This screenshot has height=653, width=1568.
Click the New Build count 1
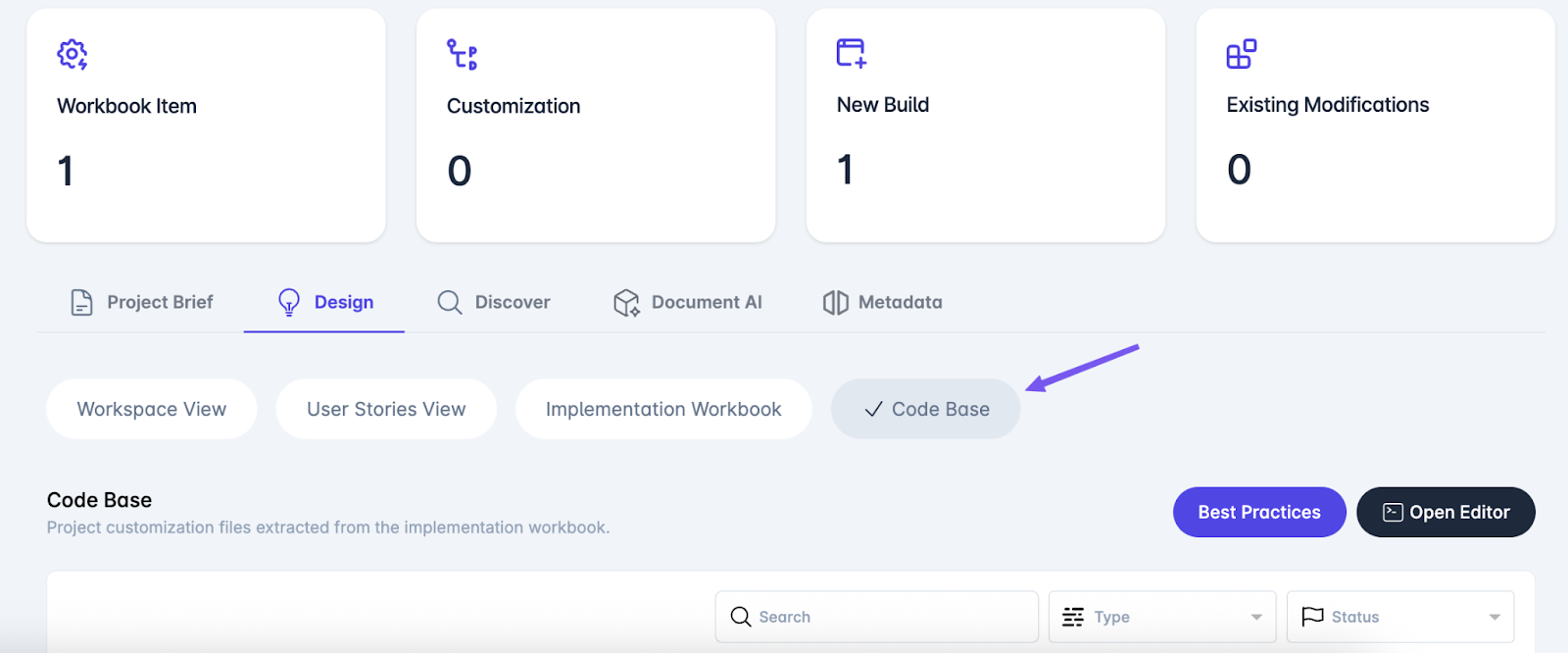pyautogui.click(x=846, y=170)
